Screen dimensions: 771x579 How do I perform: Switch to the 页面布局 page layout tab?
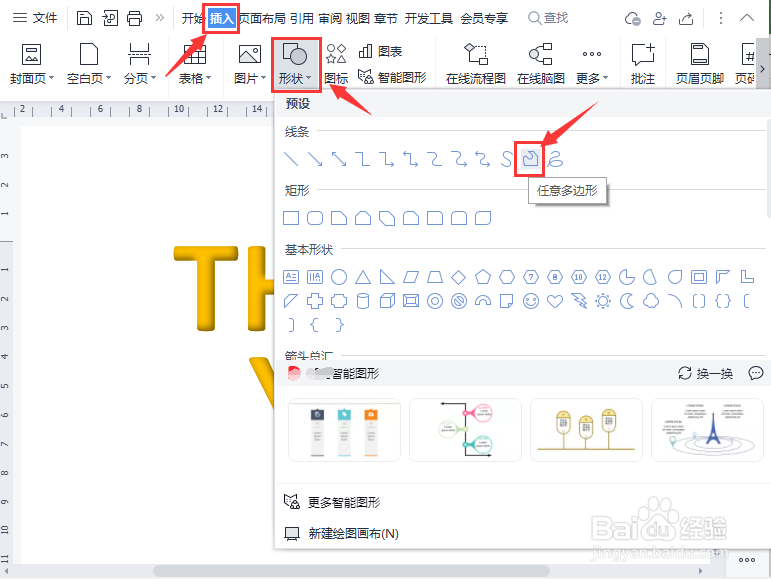262,19
